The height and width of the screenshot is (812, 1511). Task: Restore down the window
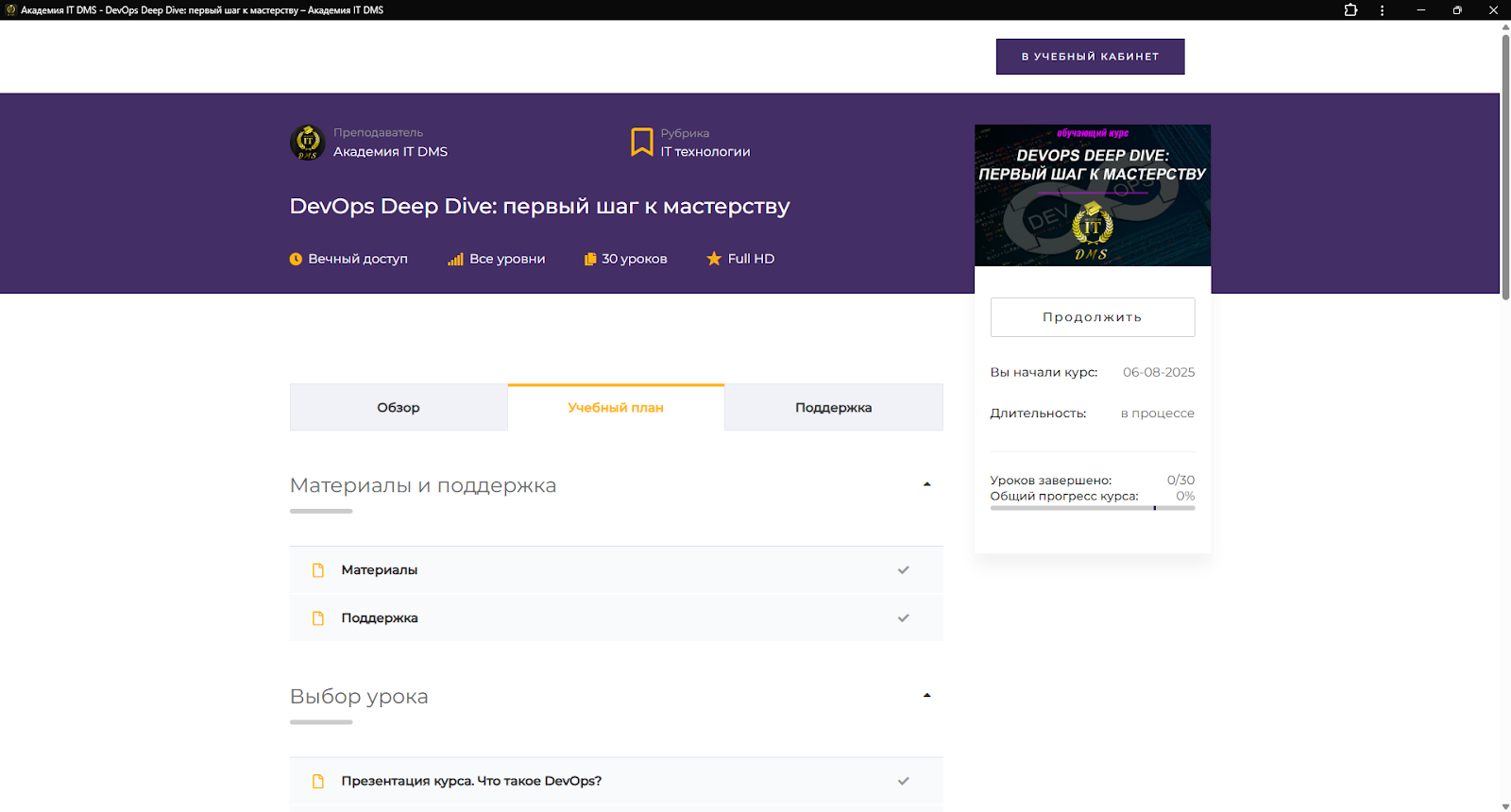coord(1457,10)
